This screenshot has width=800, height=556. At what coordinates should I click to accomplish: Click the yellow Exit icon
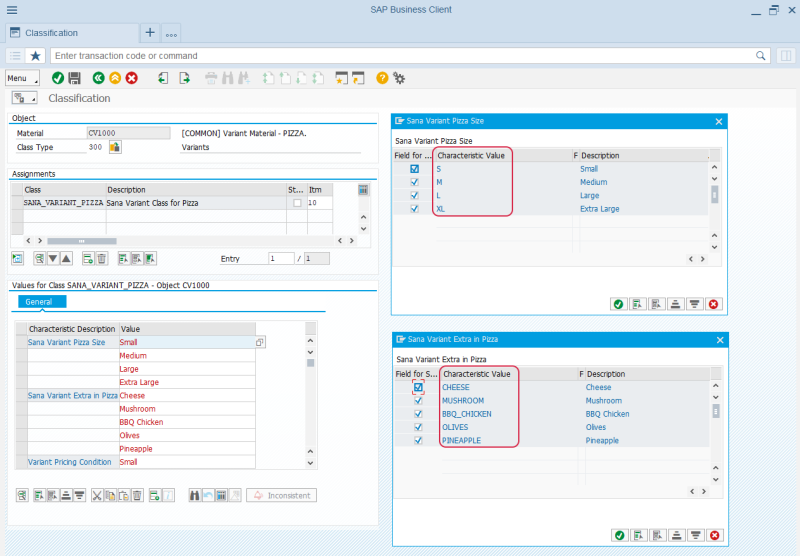click(115, 78)
